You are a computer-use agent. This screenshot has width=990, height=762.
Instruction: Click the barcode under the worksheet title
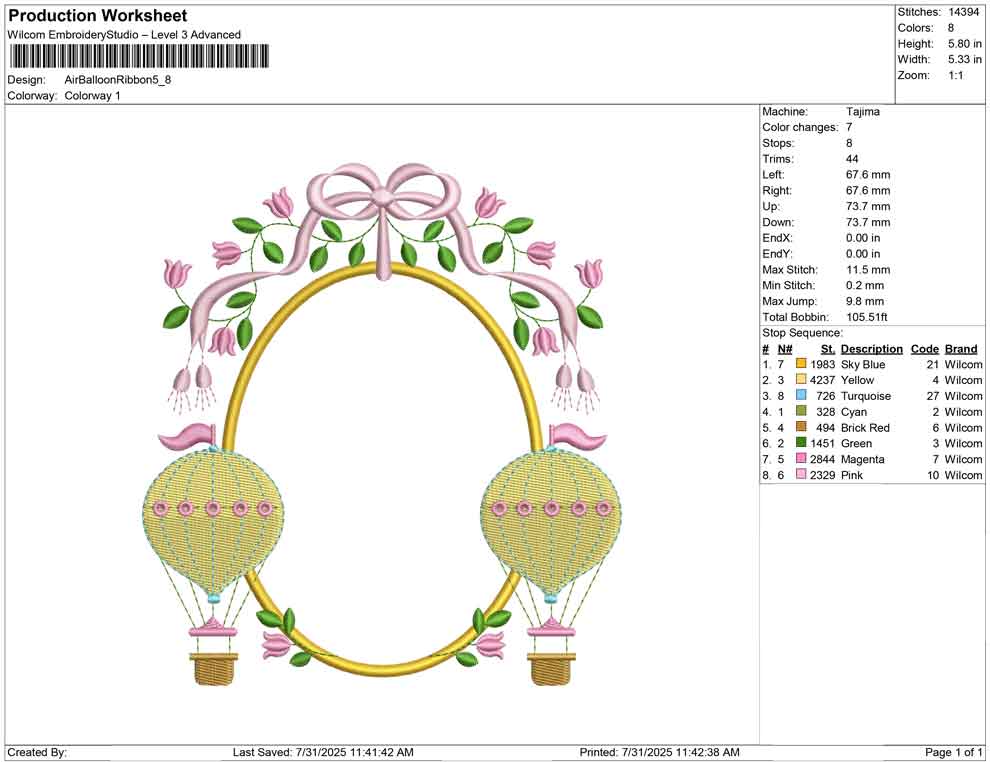[138, 56]
